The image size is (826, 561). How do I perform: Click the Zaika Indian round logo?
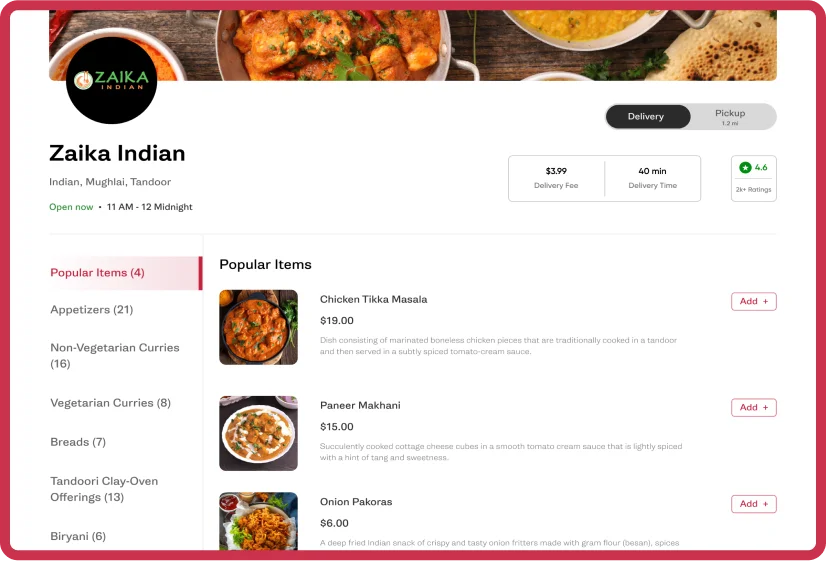(111, 80)
